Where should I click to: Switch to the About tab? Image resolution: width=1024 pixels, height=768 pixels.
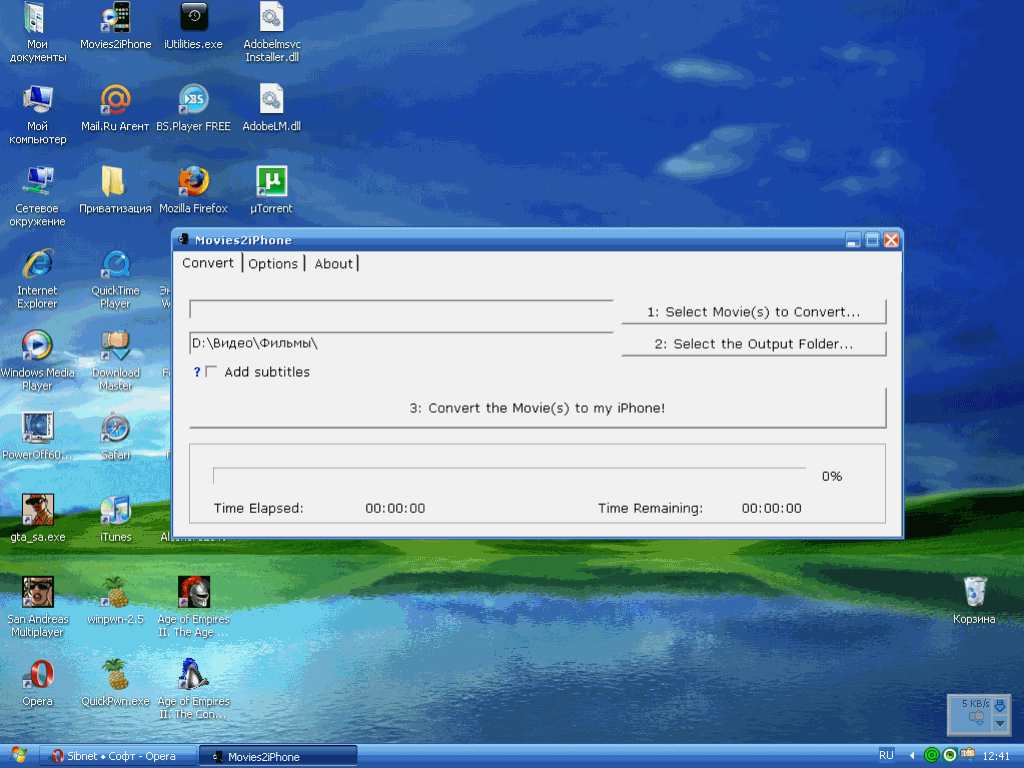click(x=333, y=263)
